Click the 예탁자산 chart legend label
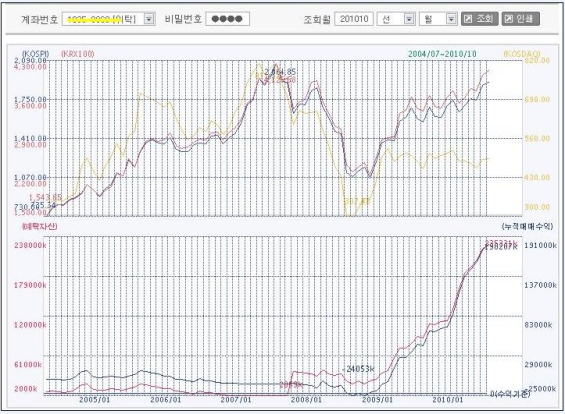Image resolution: width=565 pixels, height=414 pixels. (x=39, y=226)
